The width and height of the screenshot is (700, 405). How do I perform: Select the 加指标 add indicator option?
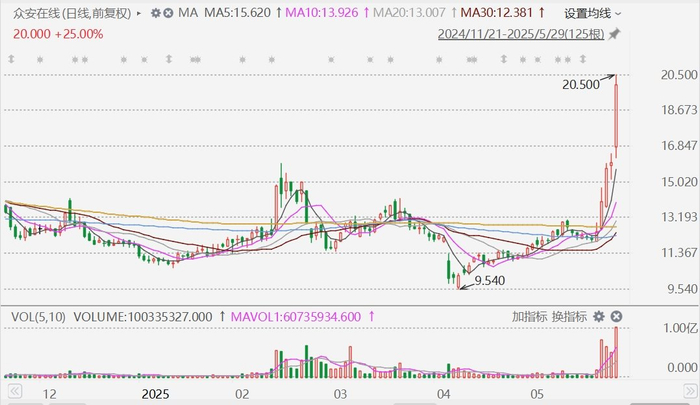click(529, 317)
